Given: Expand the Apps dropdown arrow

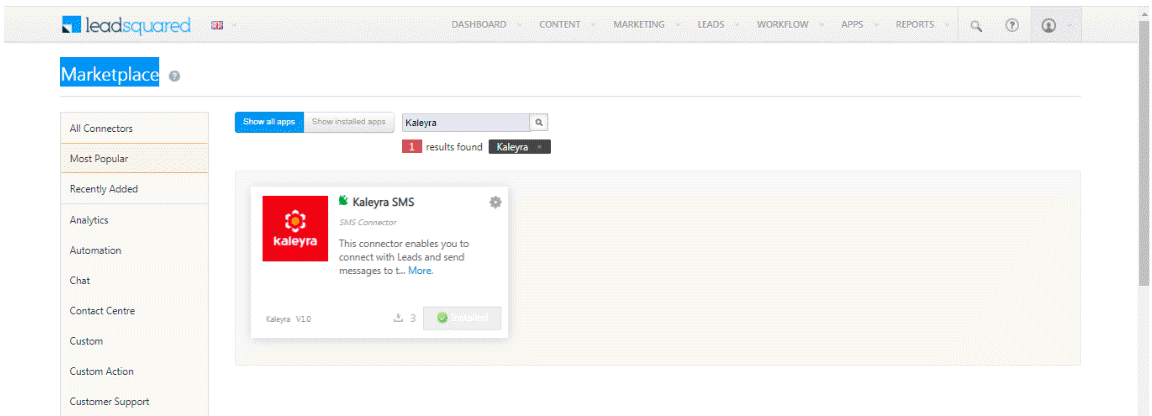Looking at the screenshot, I should pos(876,25).
